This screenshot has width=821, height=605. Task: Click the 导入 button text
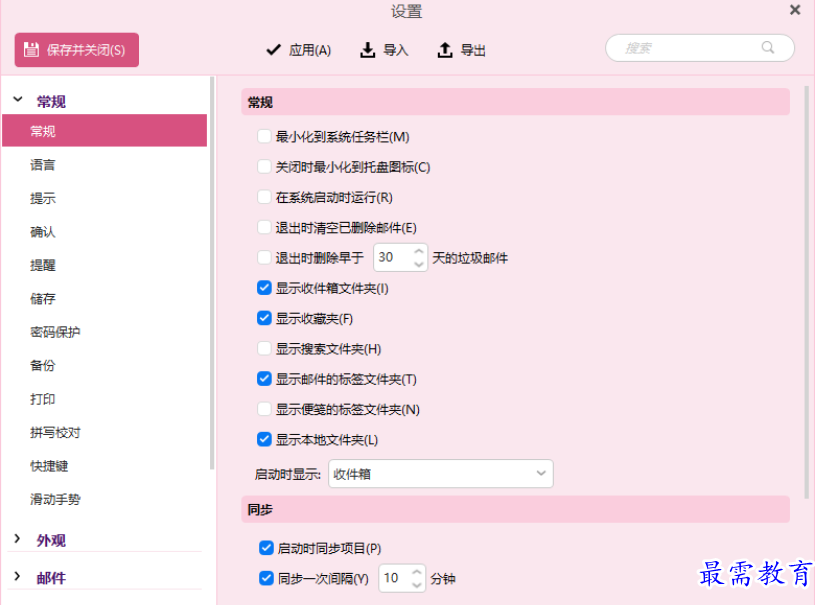coord(396,50)
